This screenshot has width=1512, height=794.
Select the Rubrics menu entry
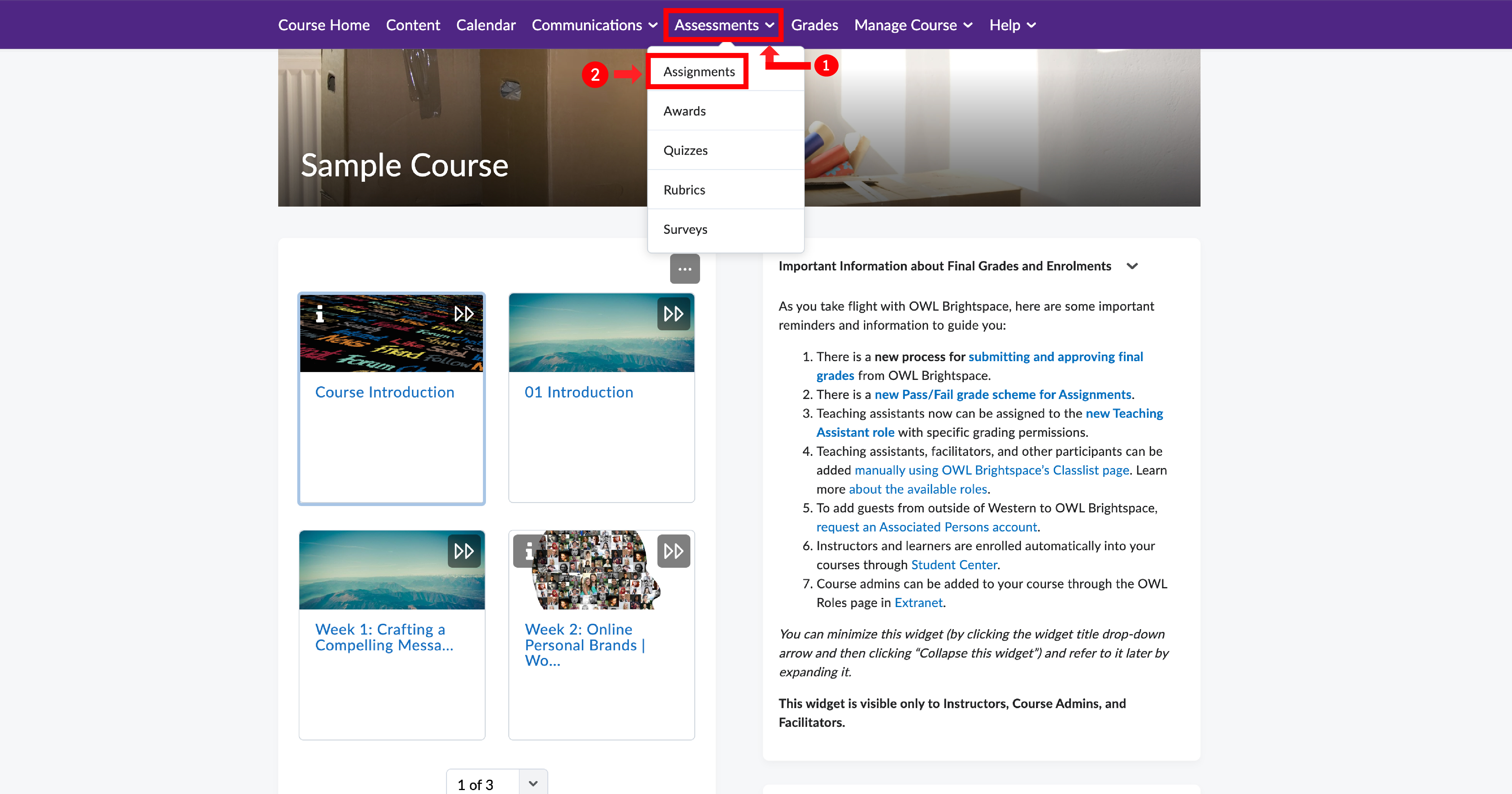(x=684, y=189)
